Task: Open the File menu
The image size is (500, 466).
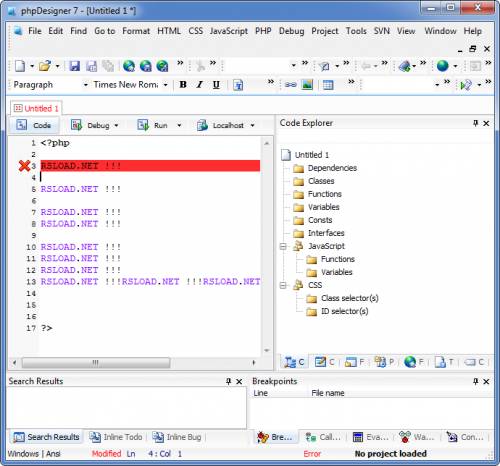Action: (x=35, y=31)
